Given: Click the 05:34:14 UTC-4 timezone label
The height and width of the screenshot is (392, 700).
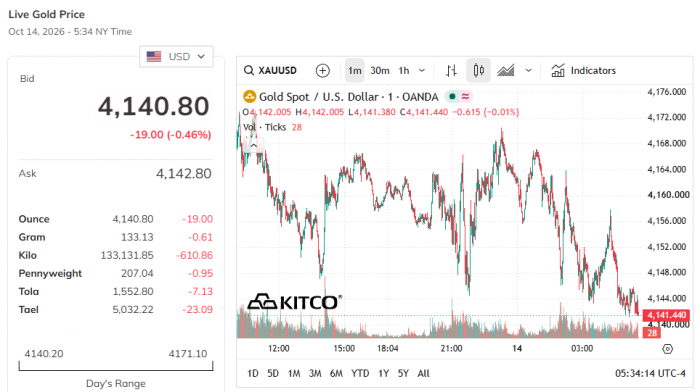Looking at the screenshot, I should pos(650,373).
